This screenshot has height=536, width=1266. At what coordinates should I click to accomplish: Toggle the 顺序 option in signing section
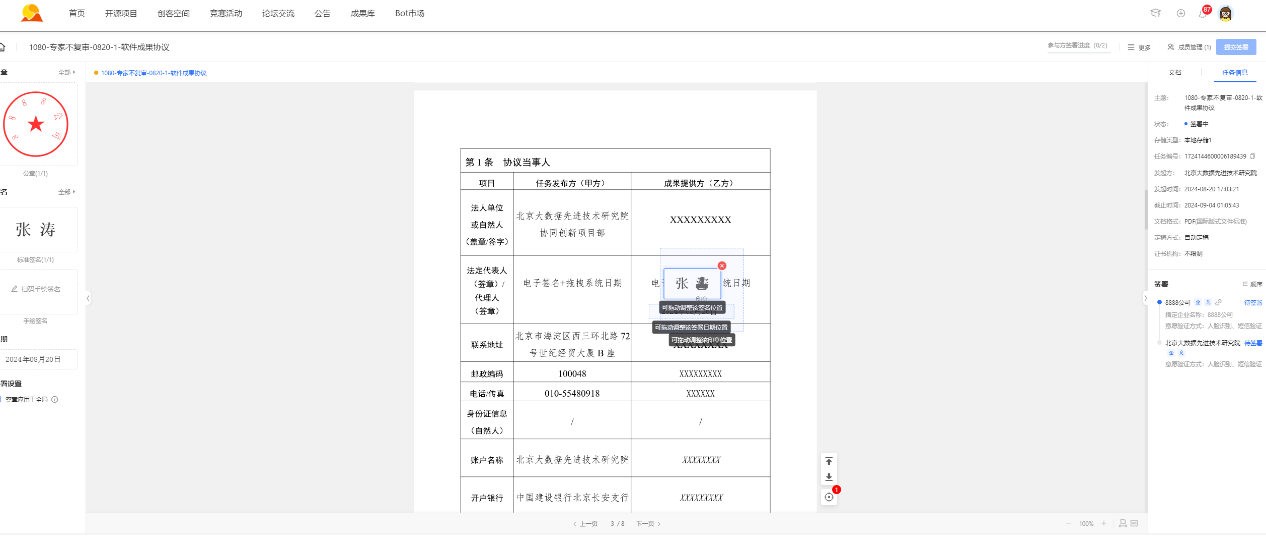click(1251, 285)
